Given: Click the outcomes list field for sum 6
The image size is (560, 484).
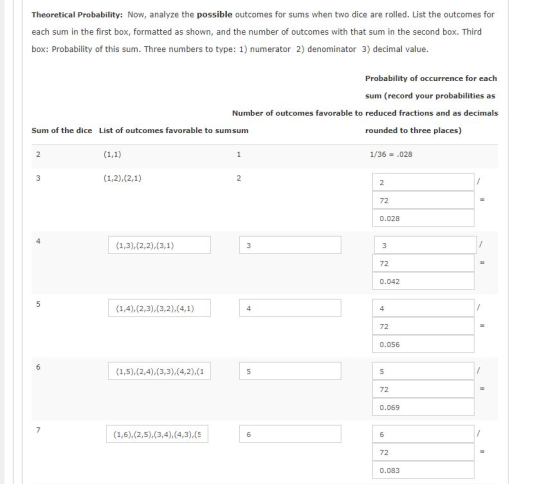Looking at the screenshot, I should point(159,371).
